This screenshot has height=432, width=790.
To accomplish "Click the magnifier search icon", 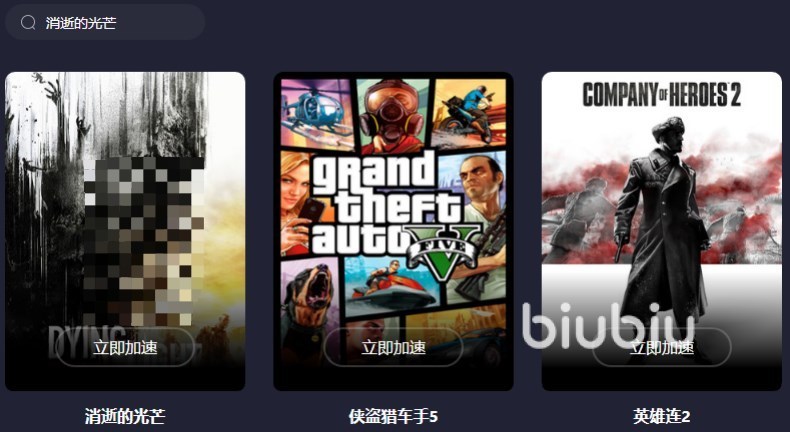I will tap(28, 22).
